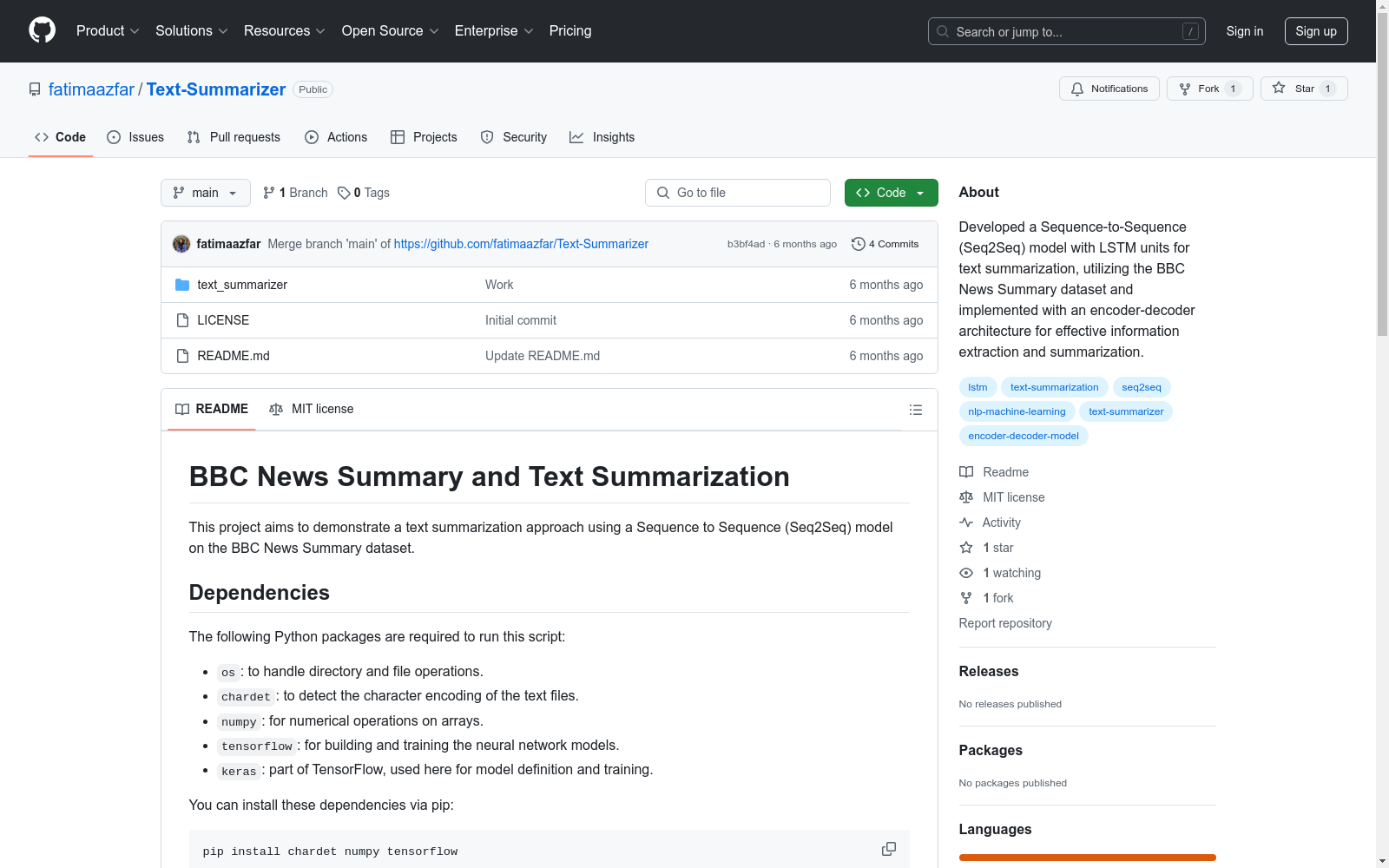Viewport: 1389px width, 868px height.
Task: Click Report repository link
Action: (1005, 623)
